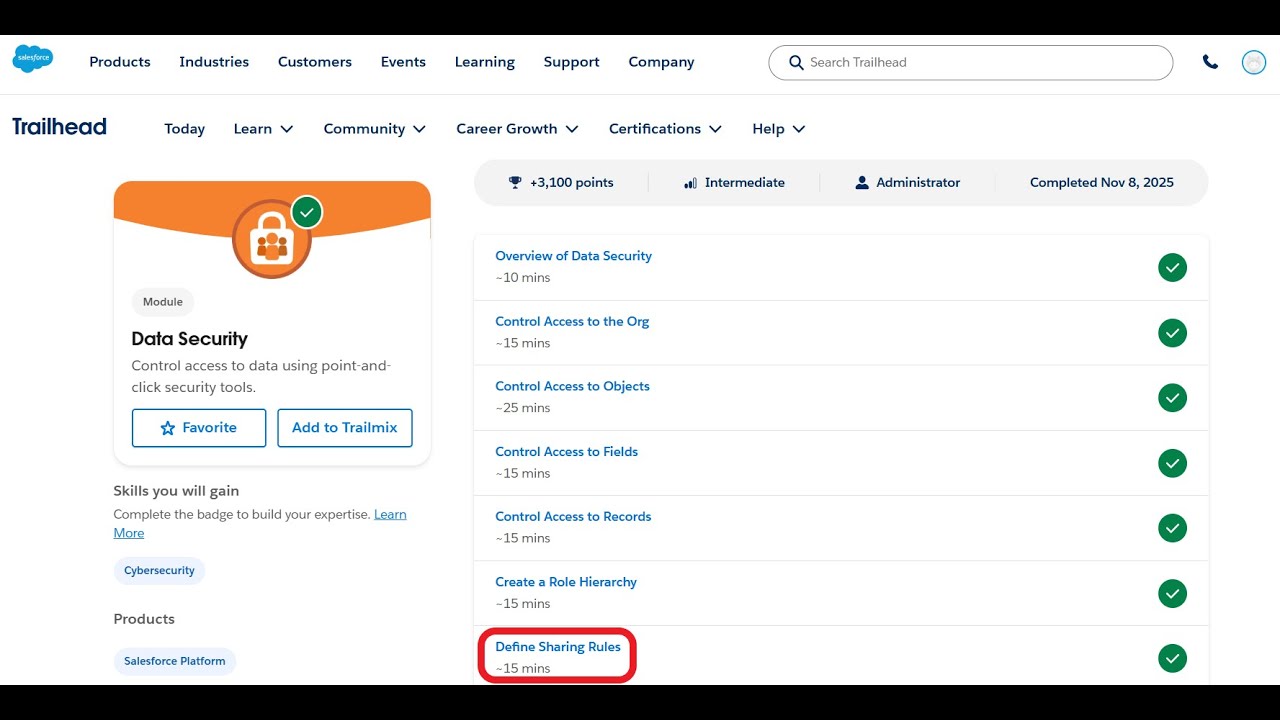Open Define Sharing Rules unit
This screenshot has height=720, width=1280.
point(558,647)
